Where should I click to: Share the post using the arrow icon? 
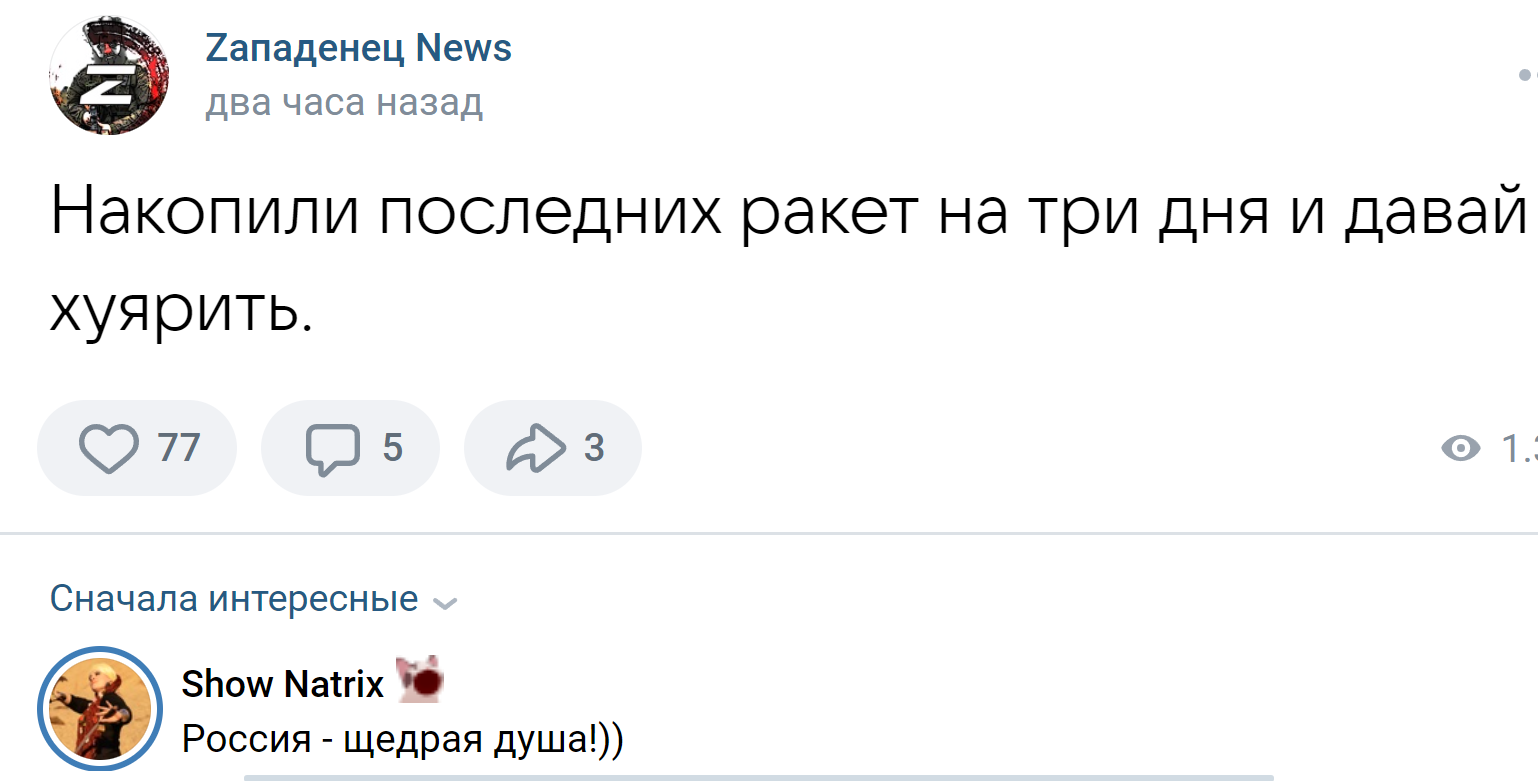pyautogui.click(x=536, y=448)
